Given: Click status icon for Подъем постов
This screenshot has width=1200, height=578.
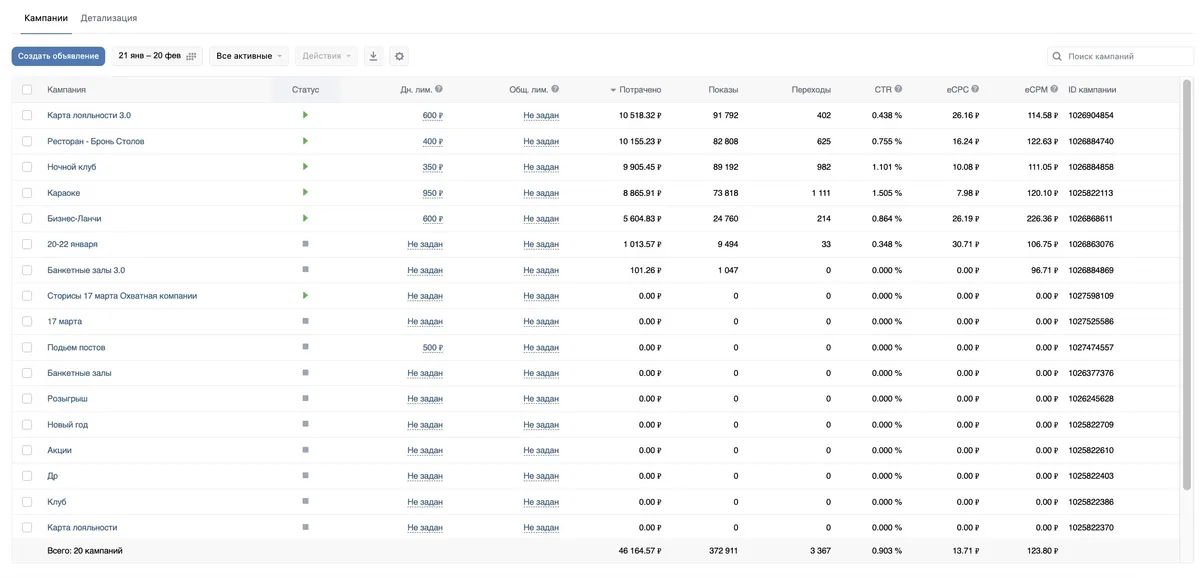Looking at the screenshot, I should point(305,347).
